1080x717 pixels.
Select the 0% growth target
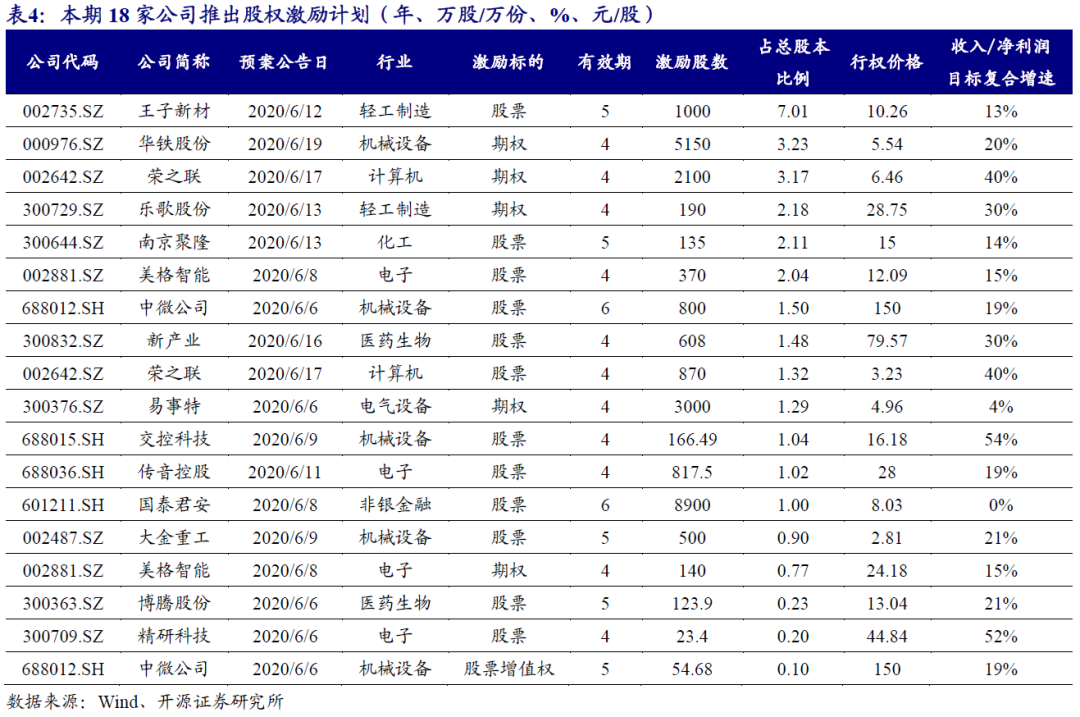1001,505
